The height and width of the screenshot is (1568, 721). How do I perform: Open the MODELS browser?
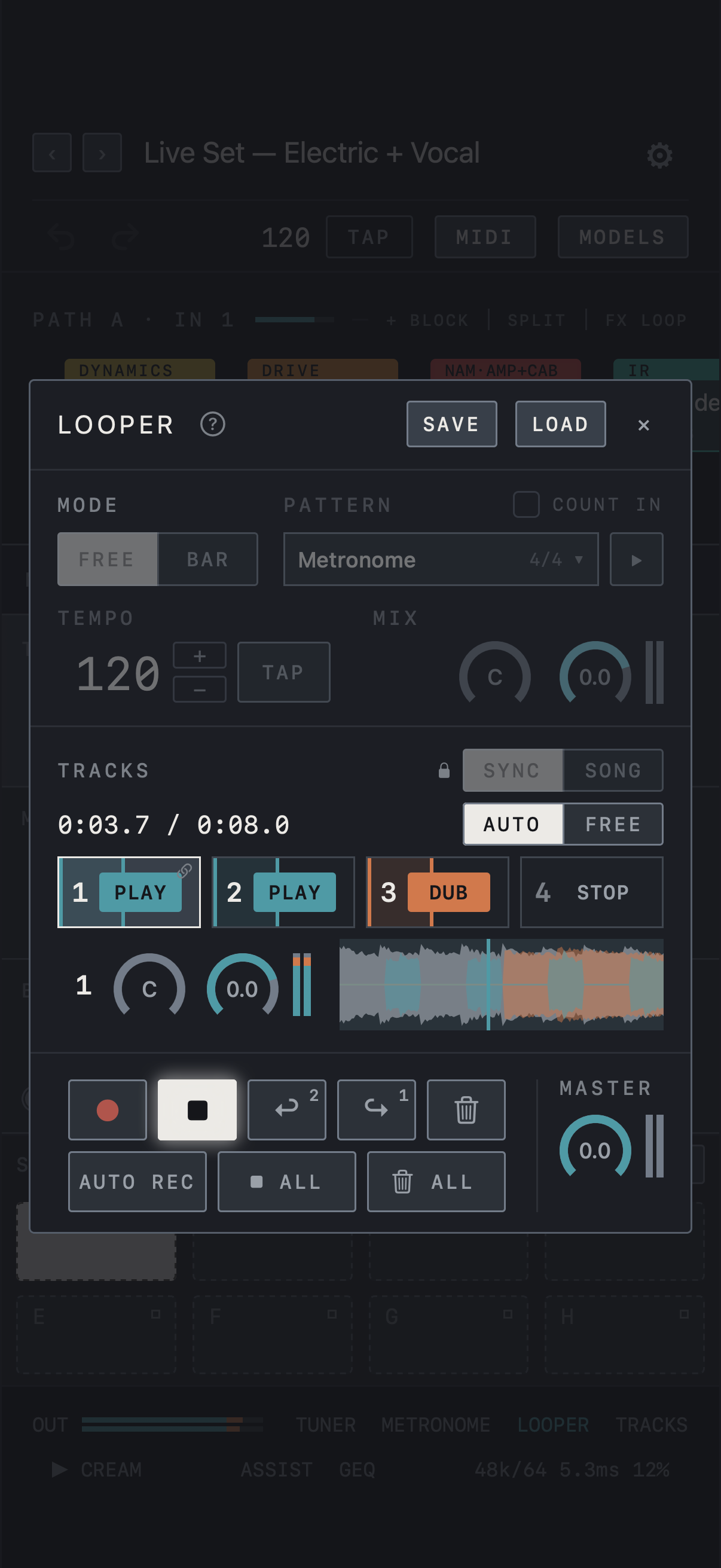[623, 237]
